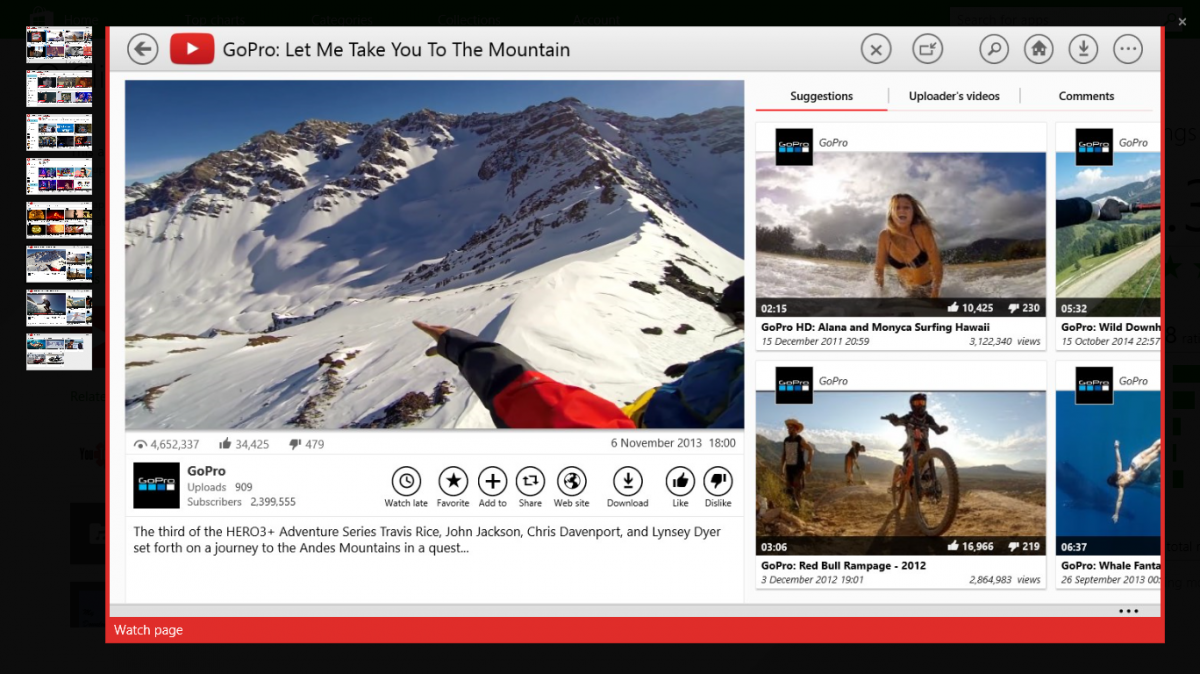Screen dimensions: 1200x674
Task: Open the top toolbar more options ellipsis
Action: tap(1128, 49)
